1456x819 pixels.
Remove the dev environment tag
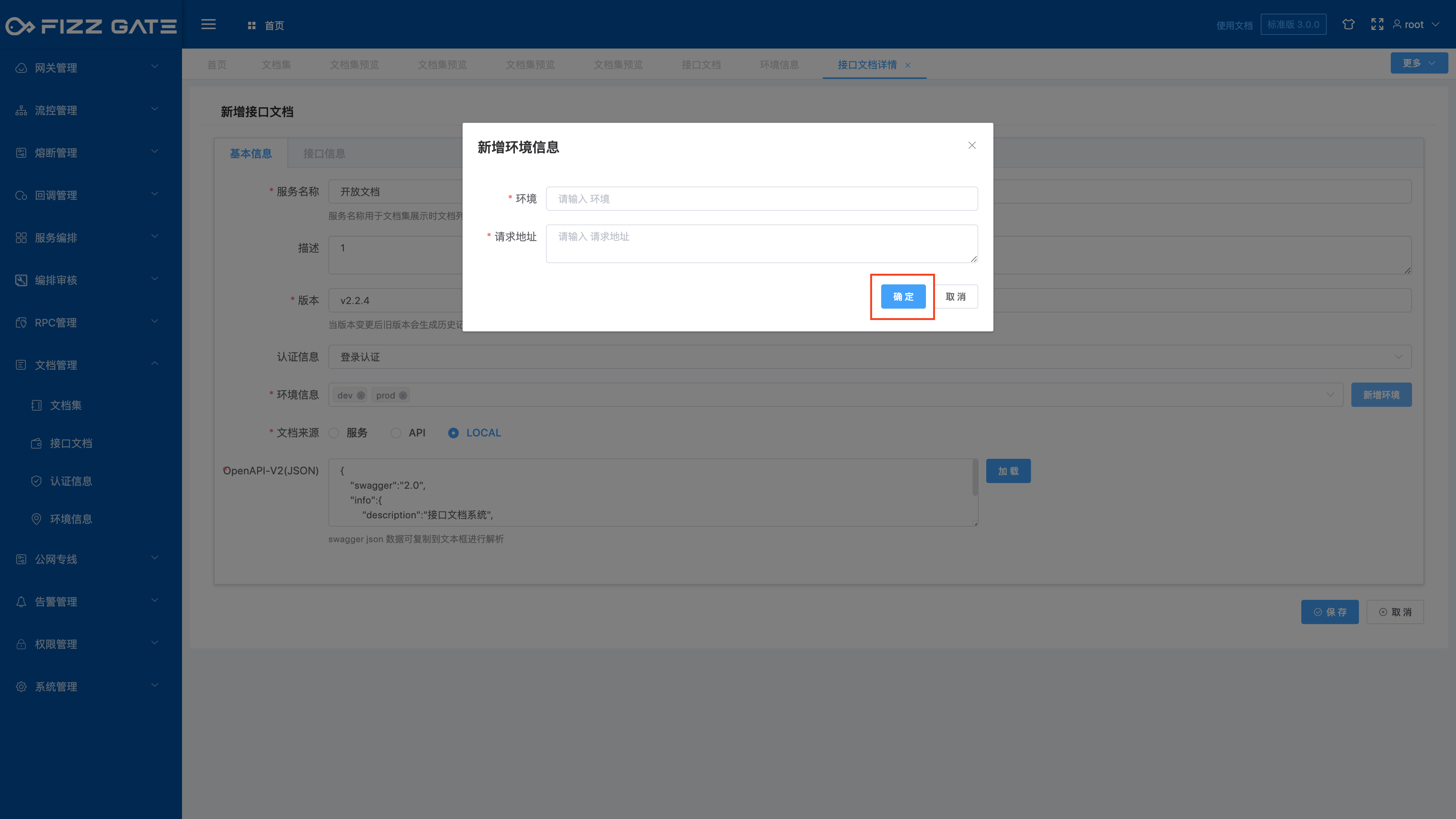pyautogui.click(x=361, y=395)
